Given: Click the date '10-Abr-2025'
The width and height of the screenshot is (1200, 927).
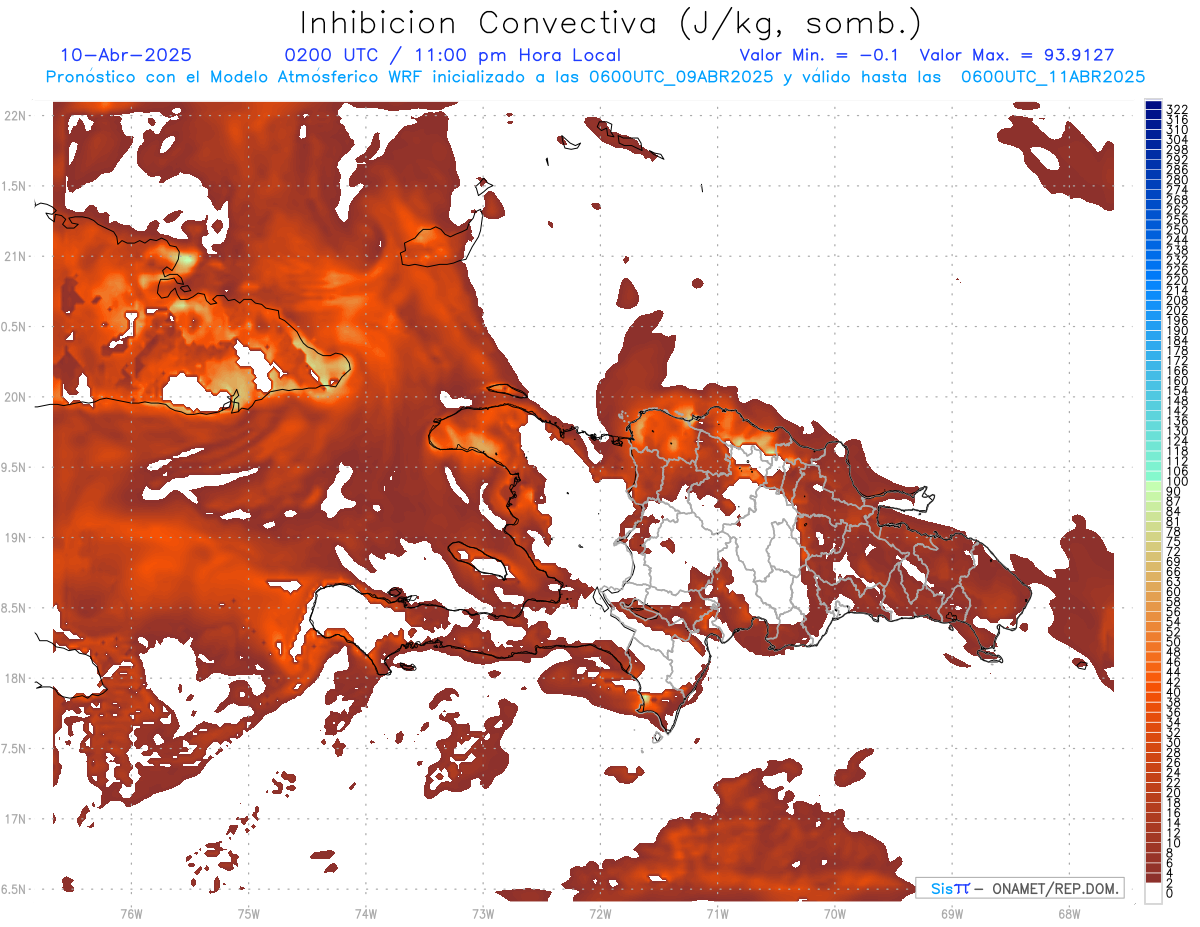Looking at the screenshot, I should click(126, 56).
